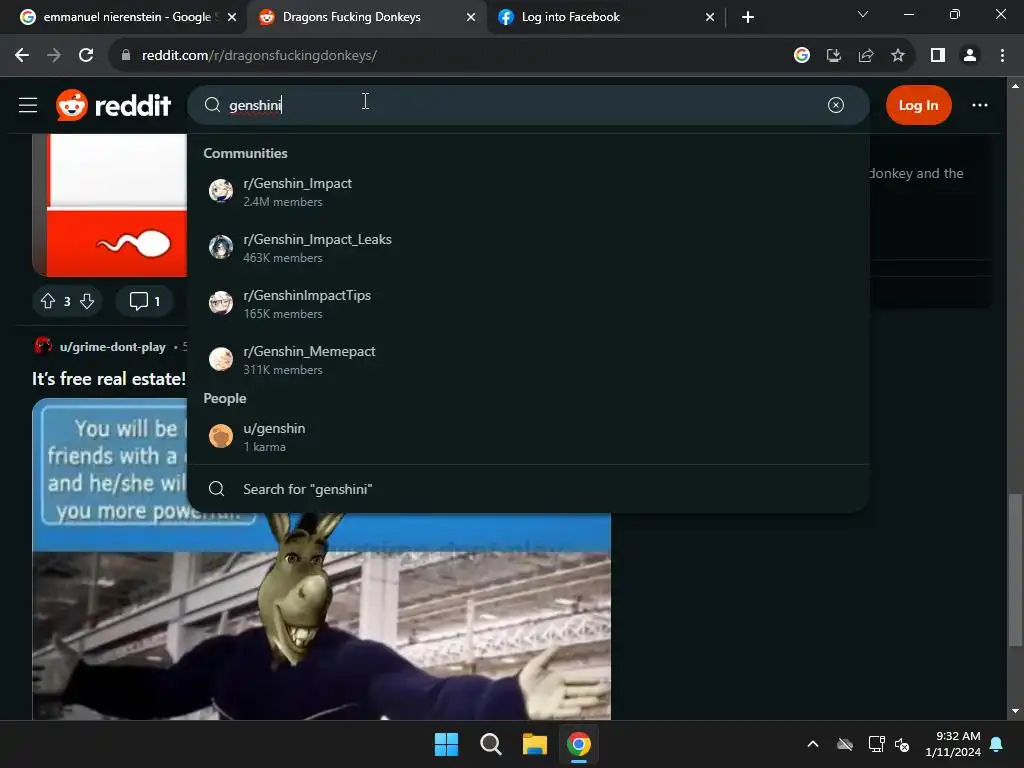Click the Chrome icon in the taskbar
Screen dimensions: 1024x768
click(579, 744)
